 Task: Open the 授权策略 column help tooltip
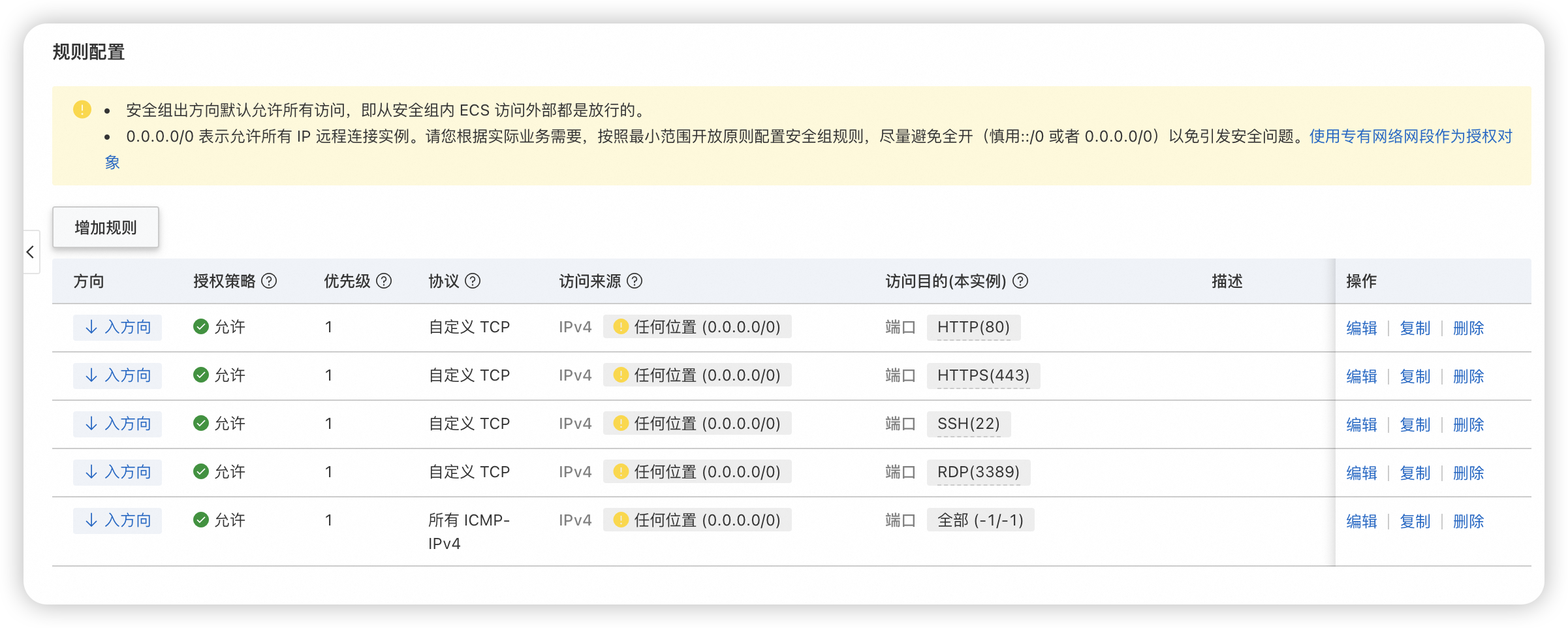270,281
